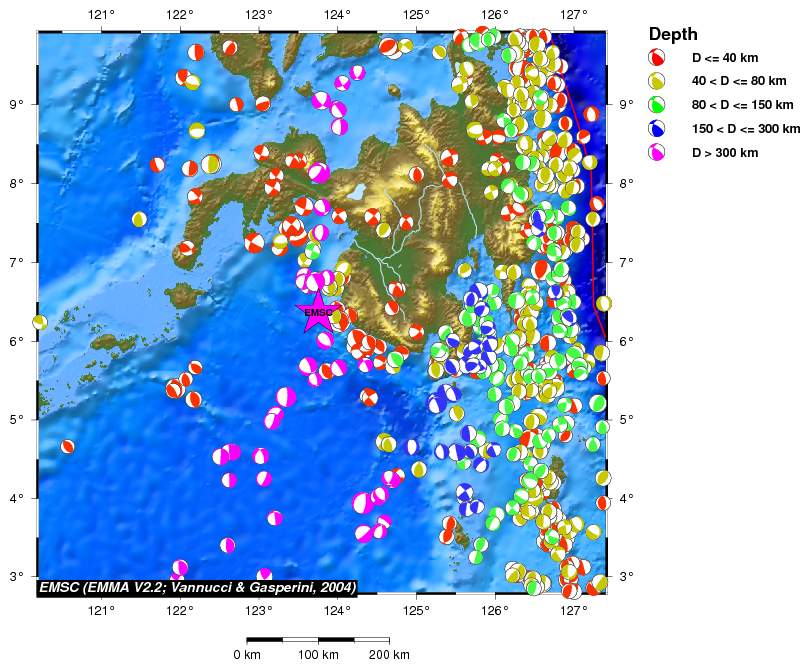Viewport: 810px width, 669px height.
Task: Click the yellow beachball on right edge near 6.5°N
Action: tap(604, 303)
